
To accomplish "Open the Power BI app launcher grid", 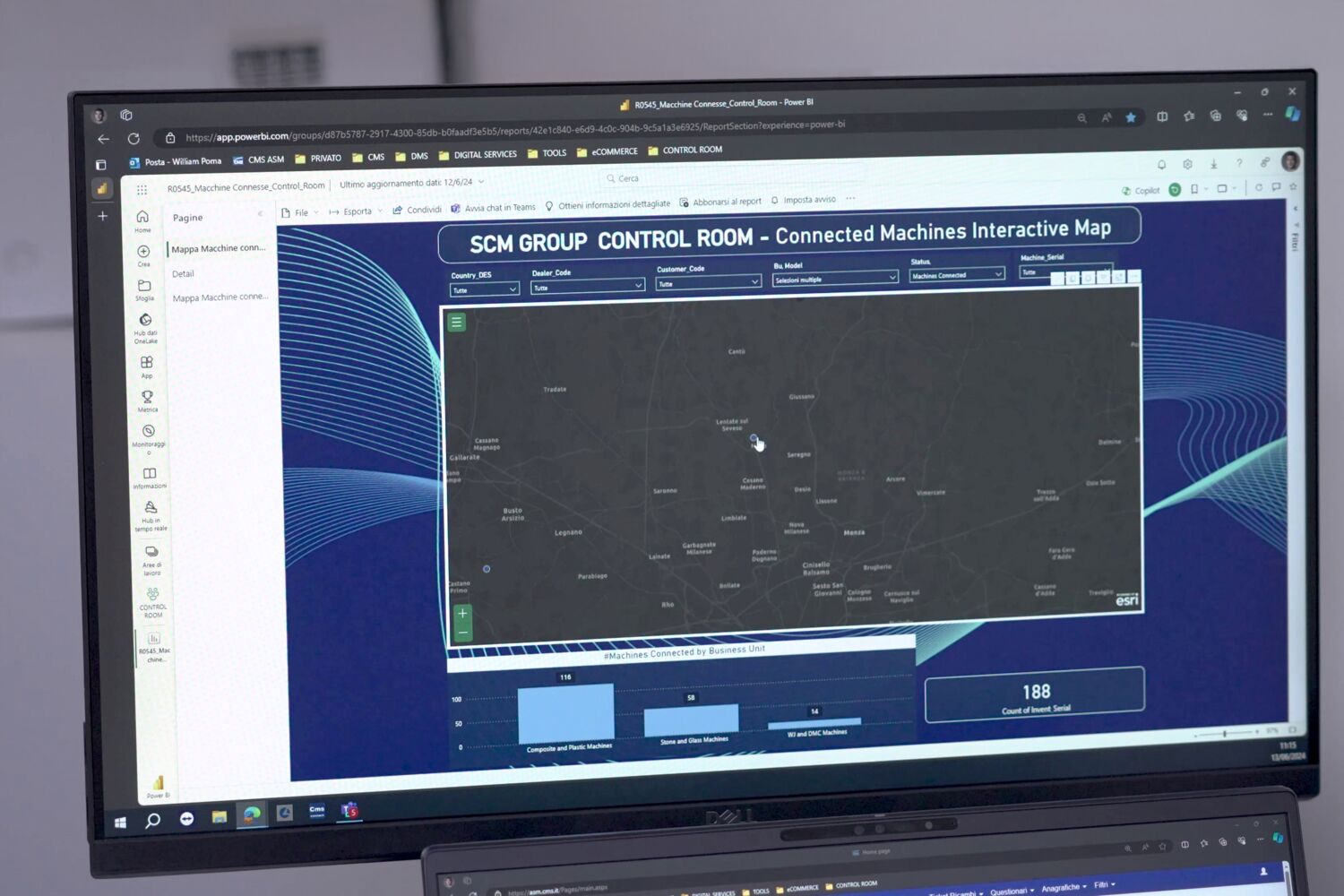I will click(x=142, y=190).
